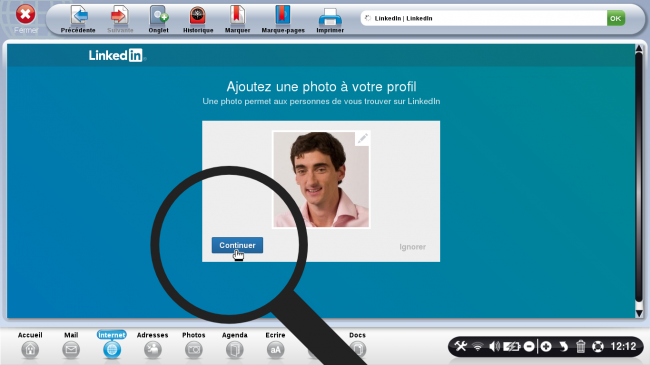
Task: Click the address bar showing LinkedIn
Action: pyautogui.click(x=483, y=18)
